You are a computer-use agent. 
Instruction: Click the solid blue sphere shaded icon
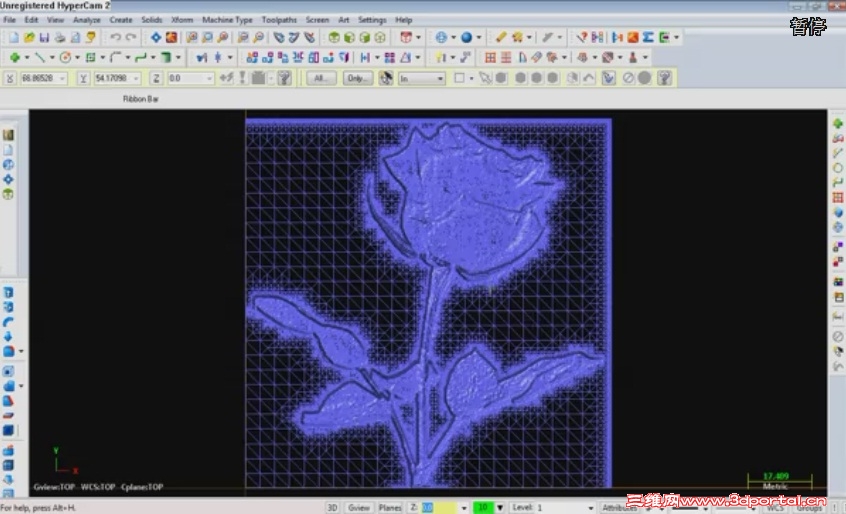467,37
